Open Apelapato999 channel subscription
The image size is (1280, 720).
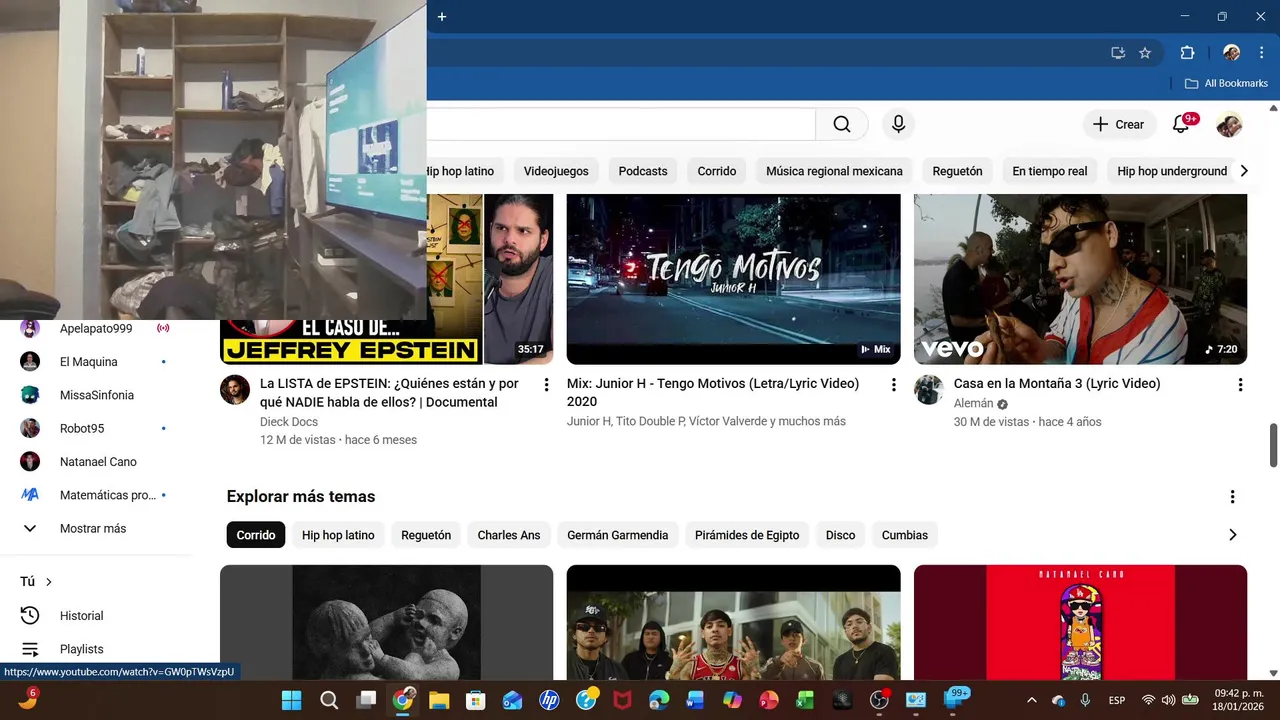pos(95,328)
